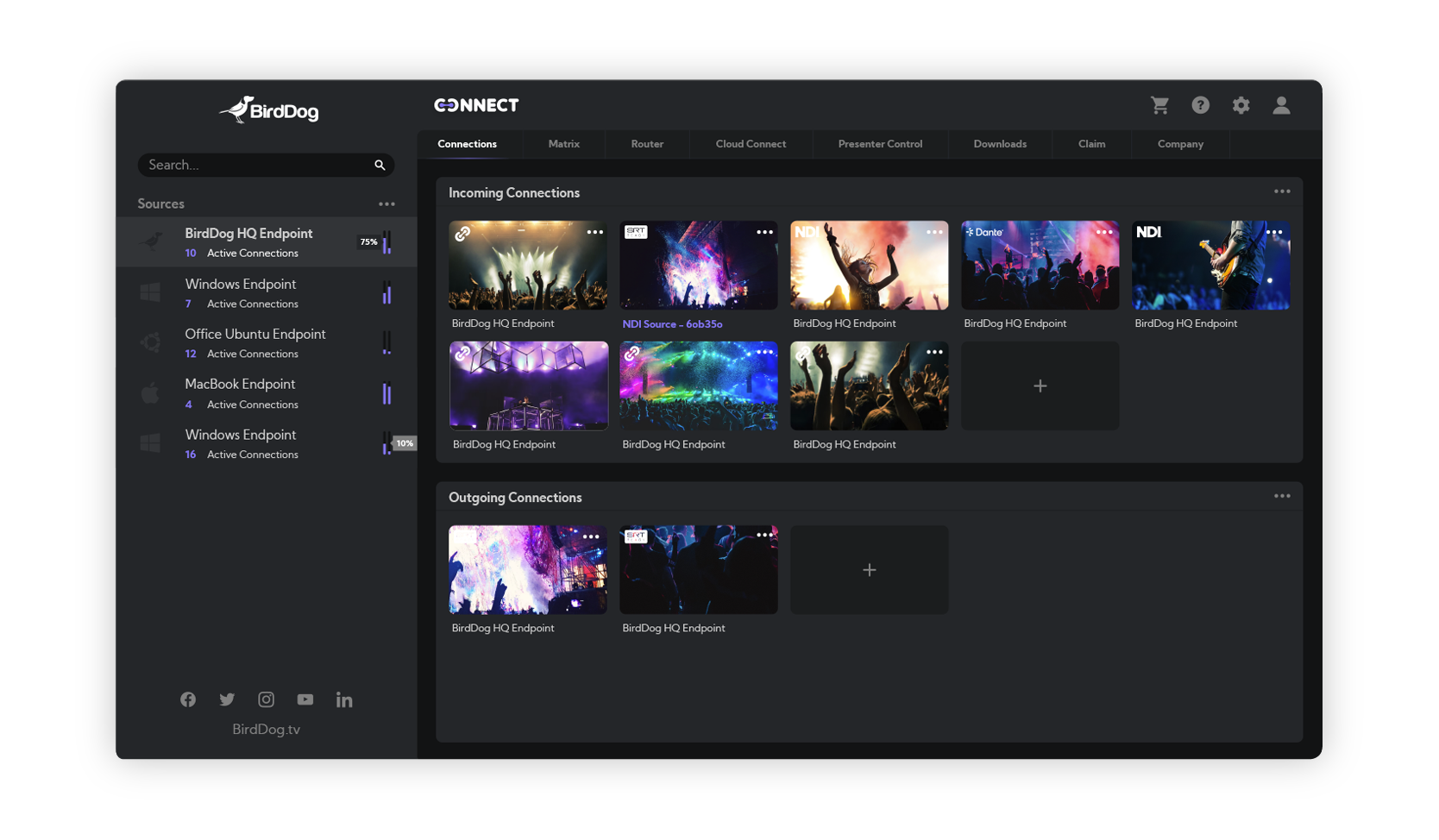This screenshot has width=1439, height=840.
Task: Open three-dot menu on Dante thumbnail
Action: pos(1104,232)
